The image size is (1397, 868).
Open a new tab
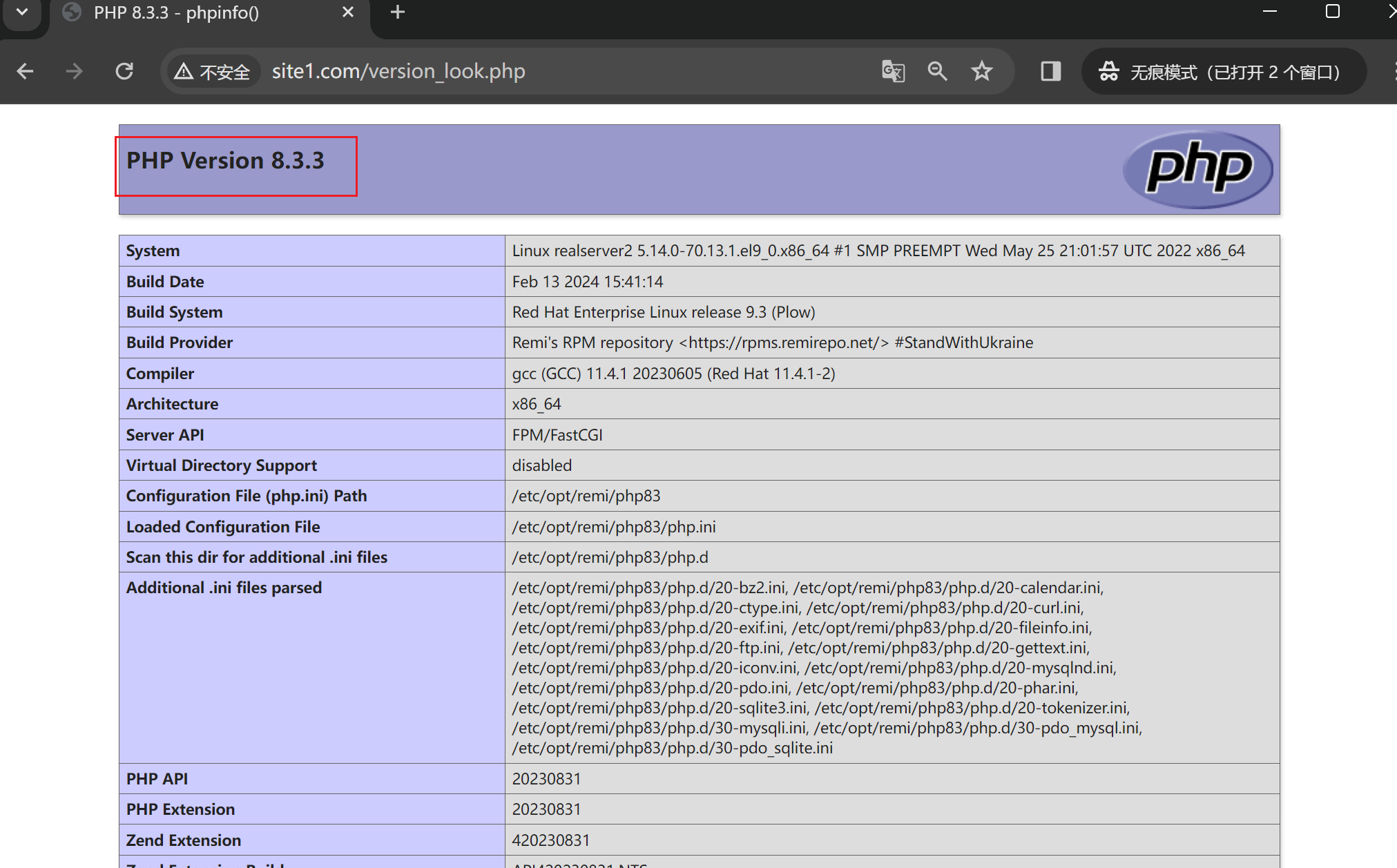[398, 12]
